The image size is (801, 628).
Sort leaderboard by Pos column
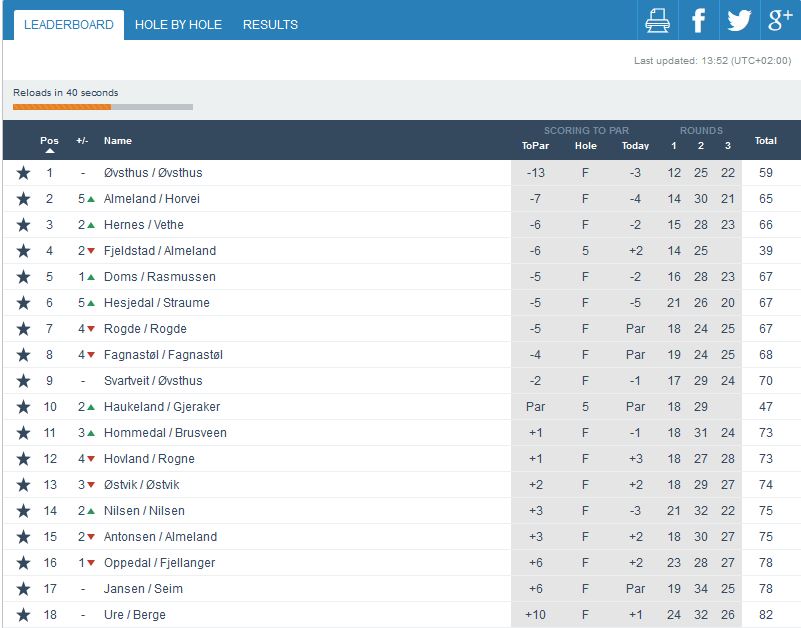pos(49,141)
